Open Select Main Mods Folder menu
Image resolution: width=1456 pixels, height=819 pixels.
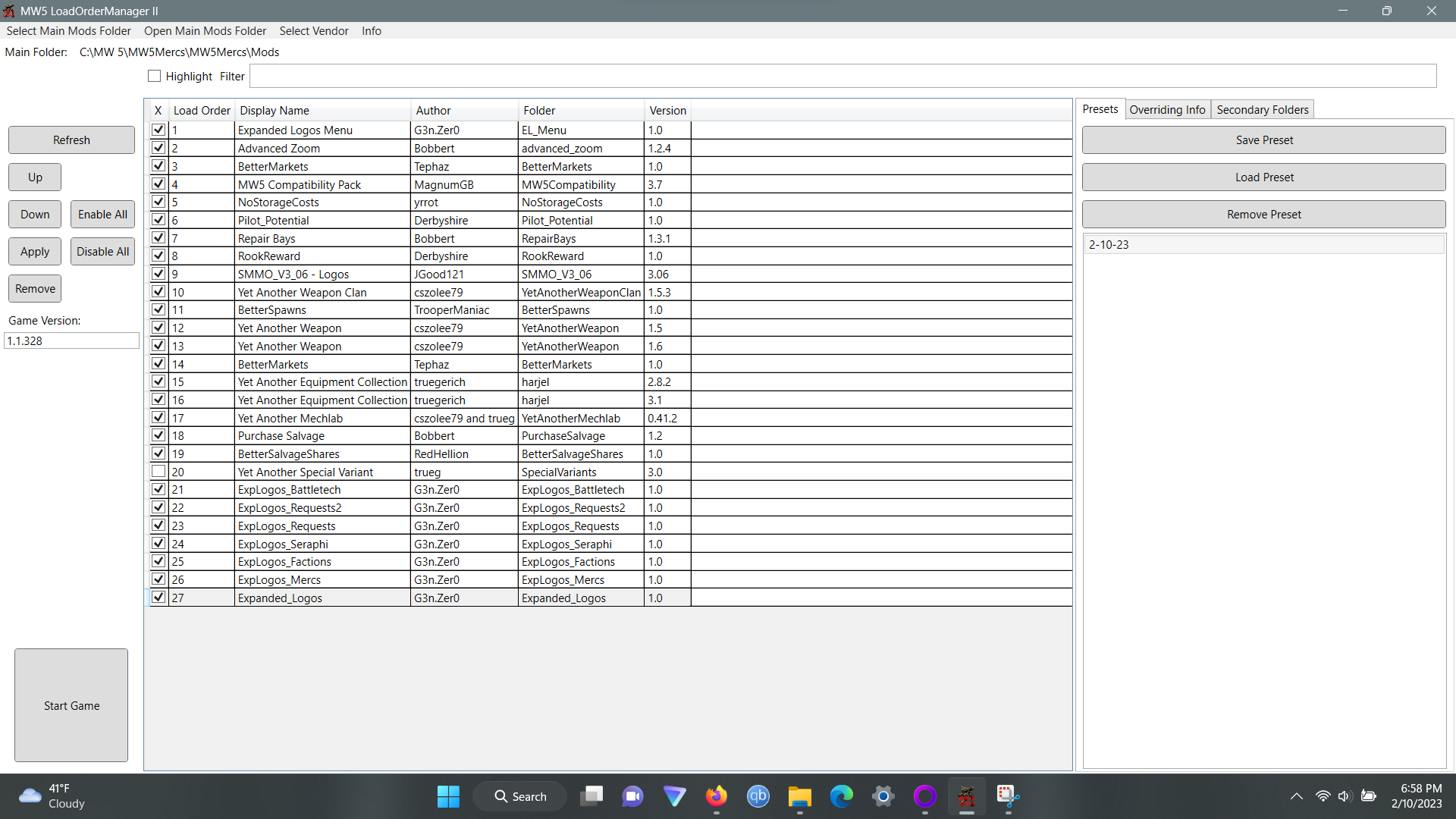[69, 31]
